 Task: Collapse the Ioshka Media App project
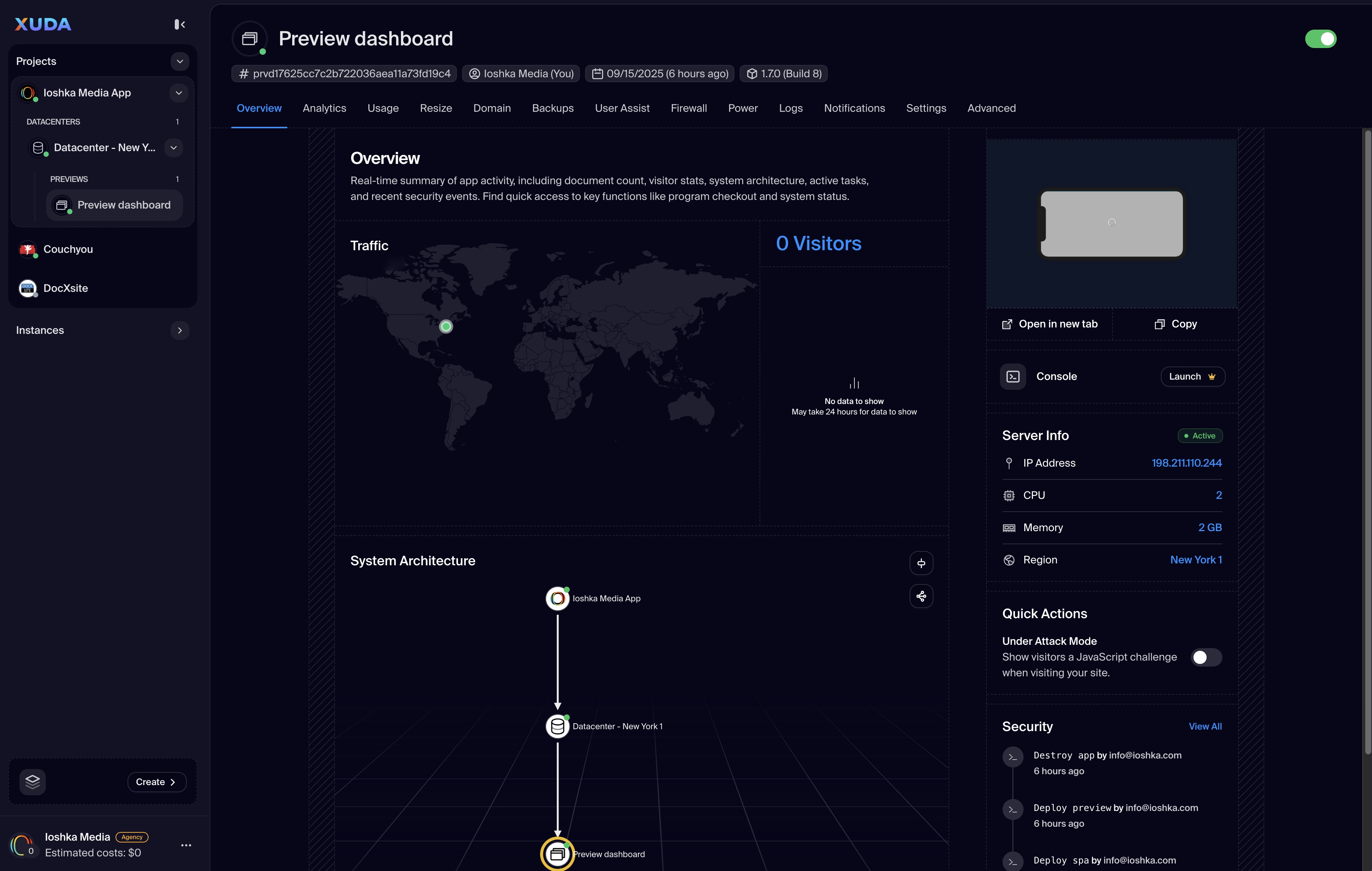coord(178,92)
